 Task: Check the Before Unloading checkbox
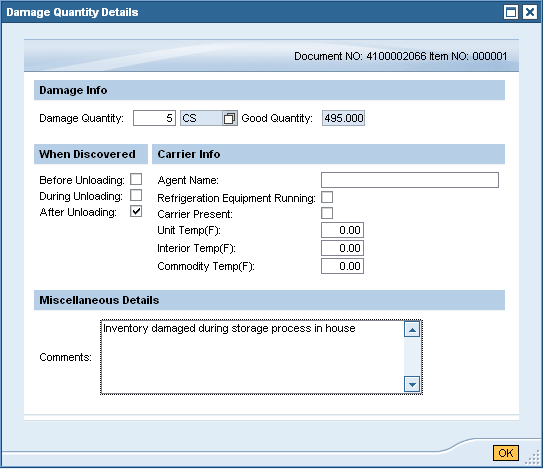point(136,179)
